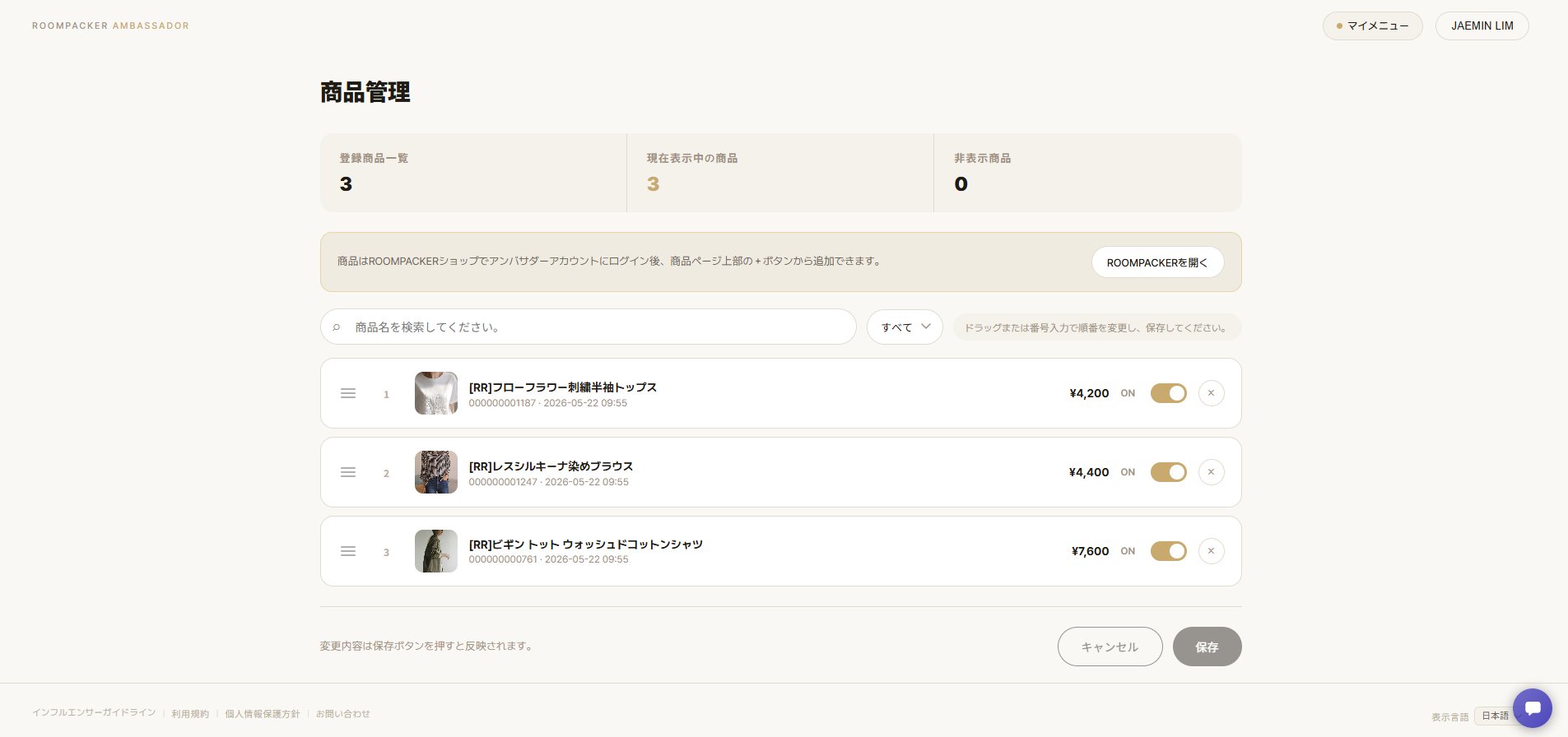Viewport: 1568px width, 737px height.
Task: Click drag handle icon for レスシルキーナ染めブラウス
Action: pyautogui.click(x=348, y=472)
